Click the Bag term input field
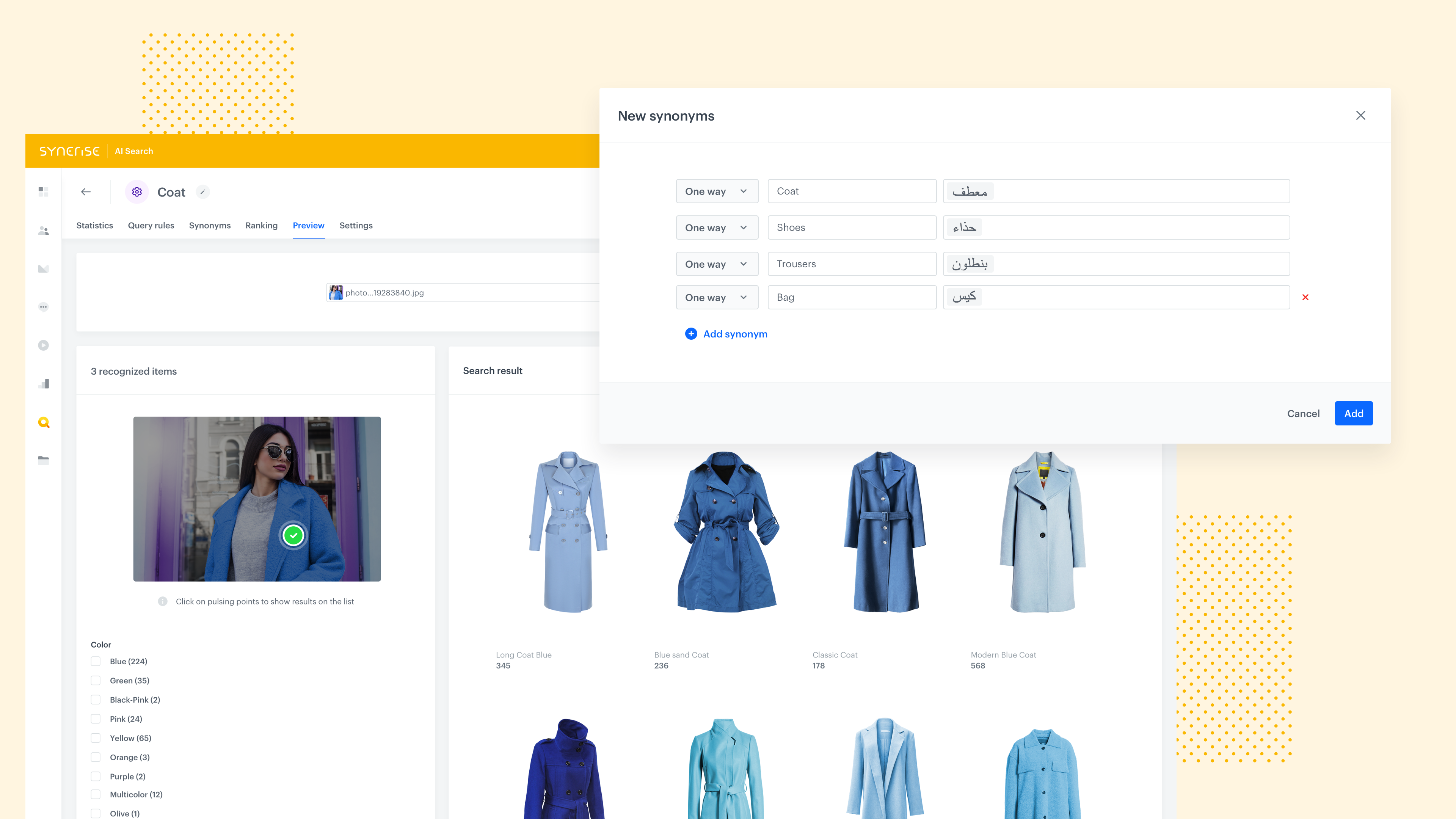This screenshot has width=1456, height=819. tap(852, 297)
